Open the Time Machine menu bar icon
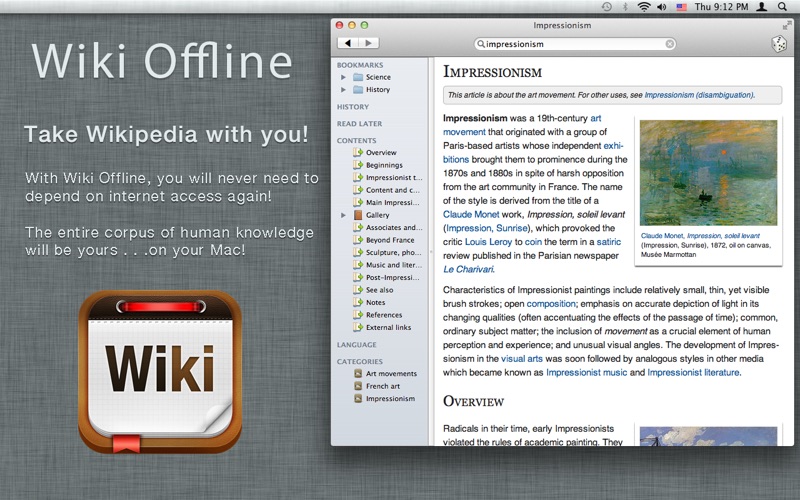 [x=607, y=7]
